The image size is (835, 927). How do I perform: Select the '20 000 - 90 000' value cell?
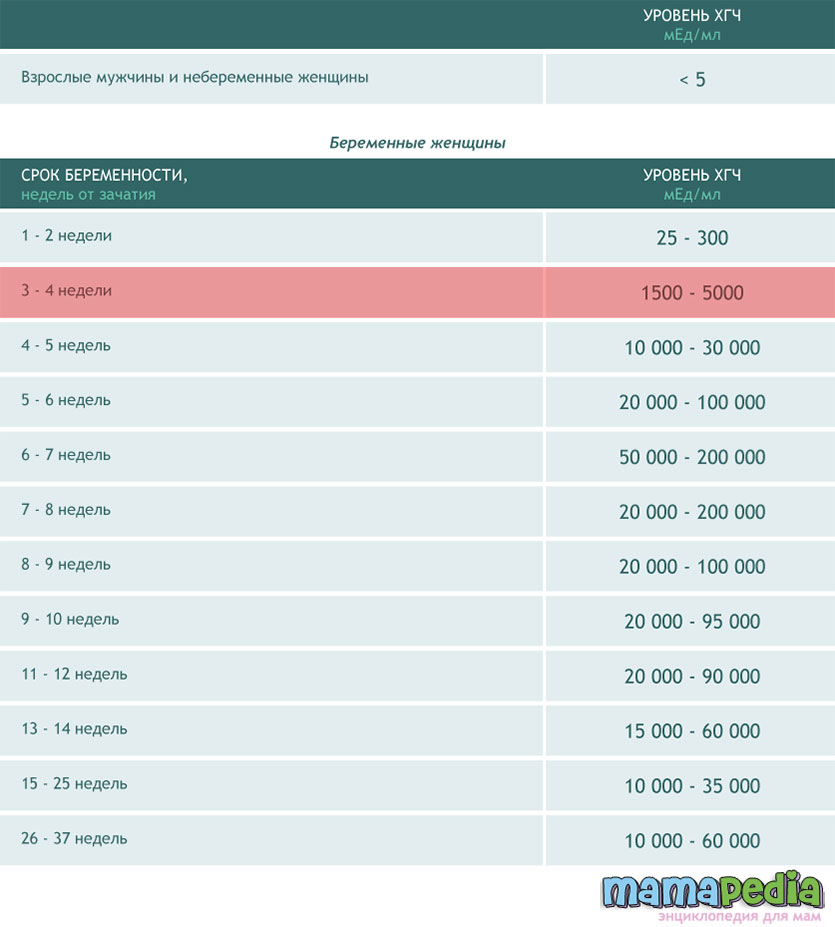click(692, 676)
